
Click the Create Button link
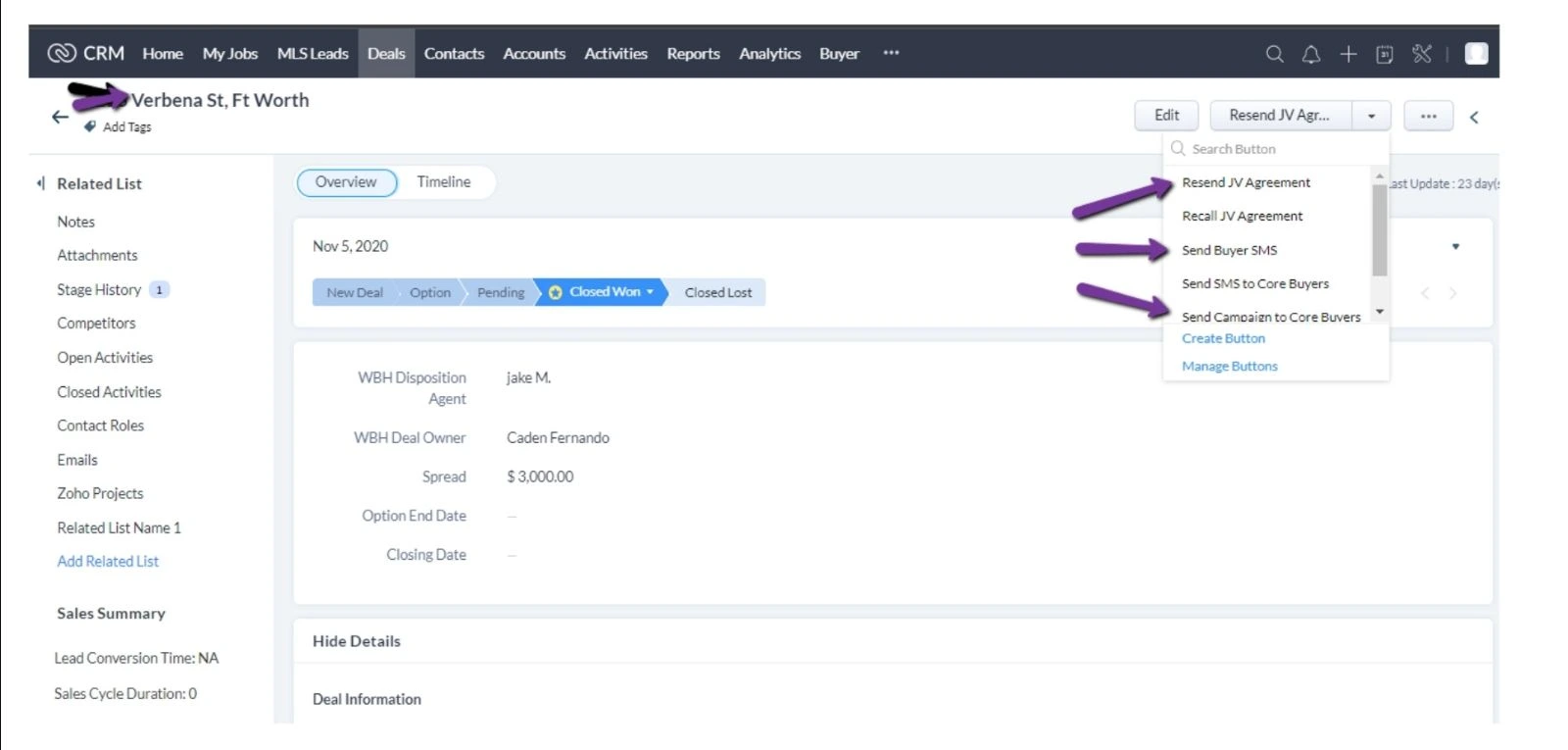(x=1223, y=338)
